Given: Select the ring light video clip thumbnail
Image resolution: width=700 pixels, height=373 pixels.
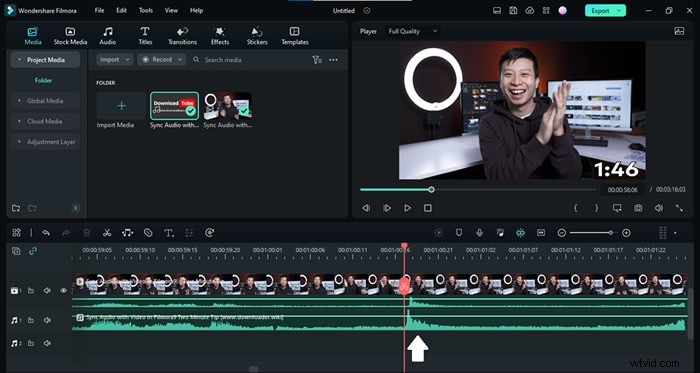Looking at the screenshot, I should click(x=228, y=106).
